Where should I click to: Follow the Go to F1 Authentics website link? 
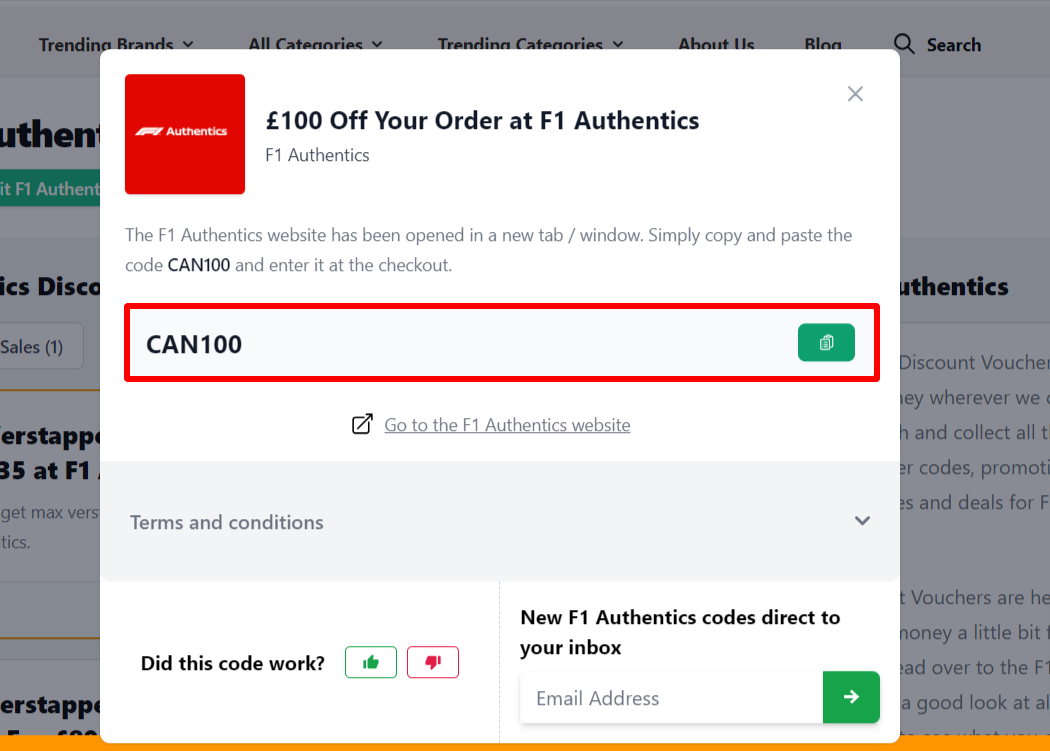507,425
